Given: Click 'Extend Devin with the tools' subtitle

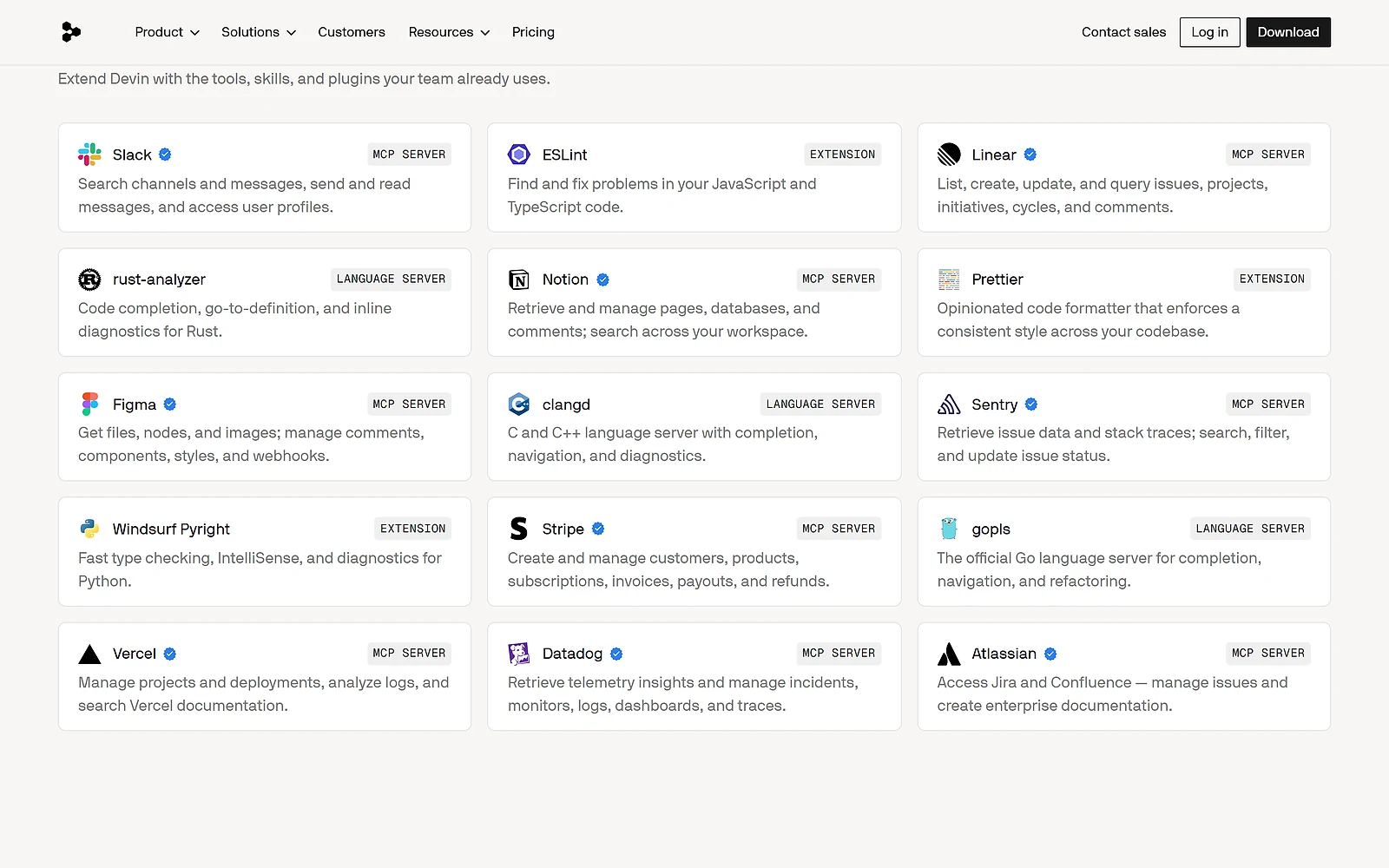Looking at the screenshot, I should tap(304, 79).
